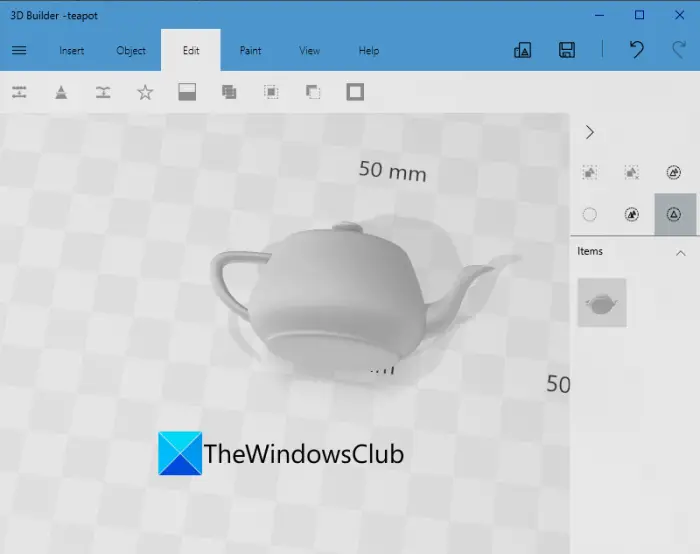
Task: Open the 3D Print icon in title bar
Action: [x=522, y=50]
